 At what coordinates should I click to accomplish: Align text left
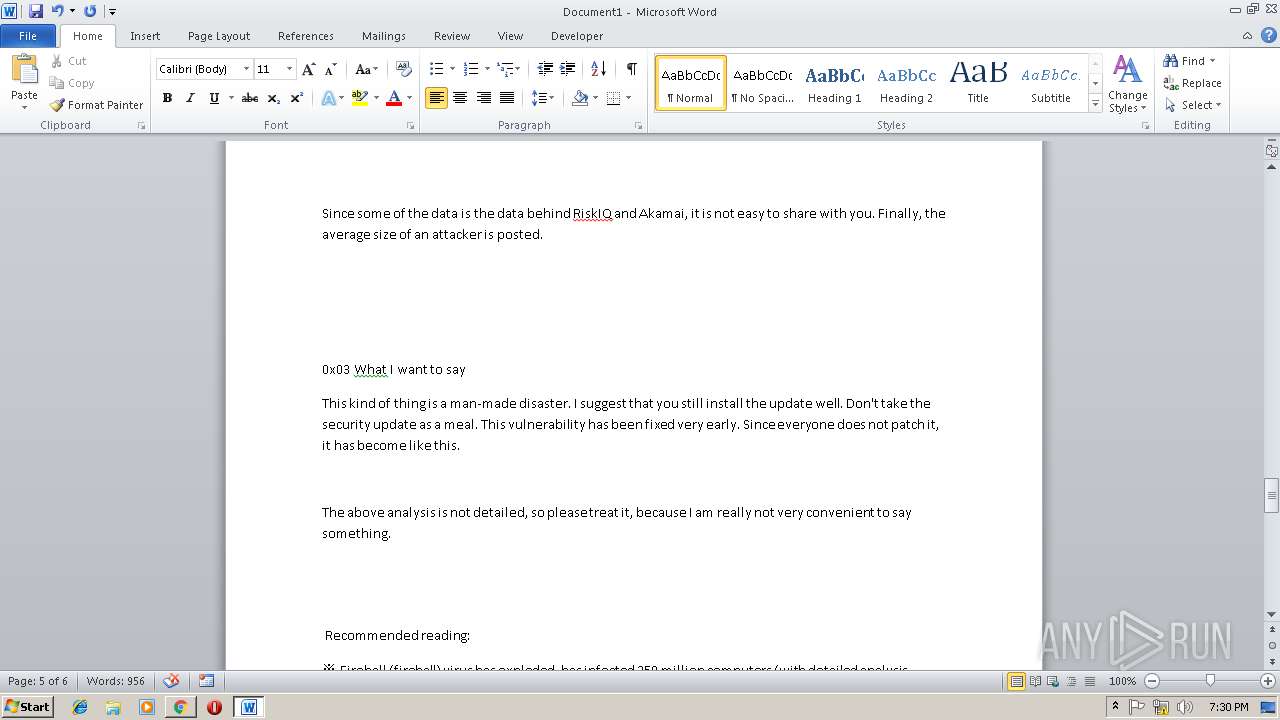tap(436, 98)
